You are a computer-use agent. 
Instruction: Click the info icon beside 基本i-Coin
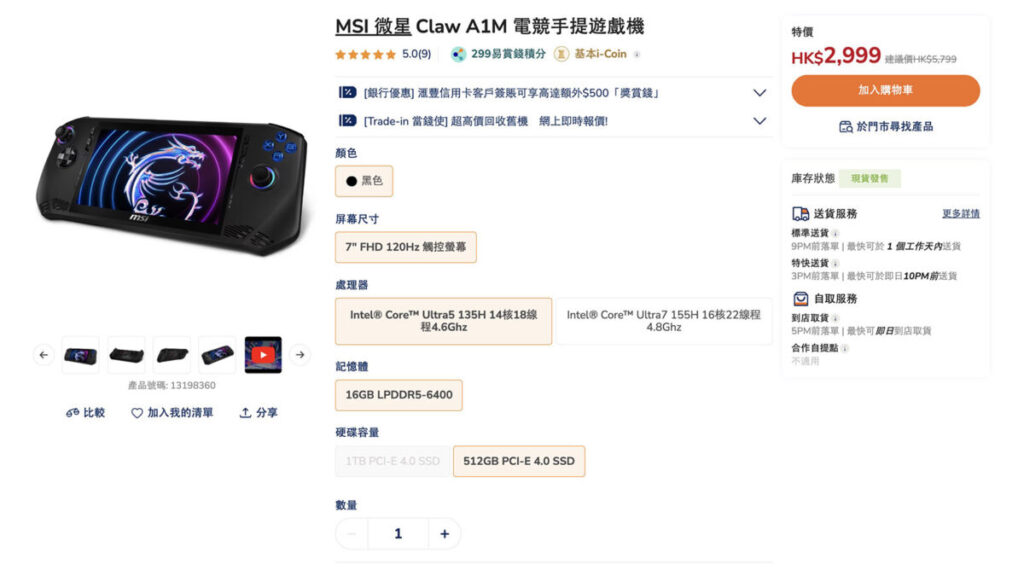(637, 54)
